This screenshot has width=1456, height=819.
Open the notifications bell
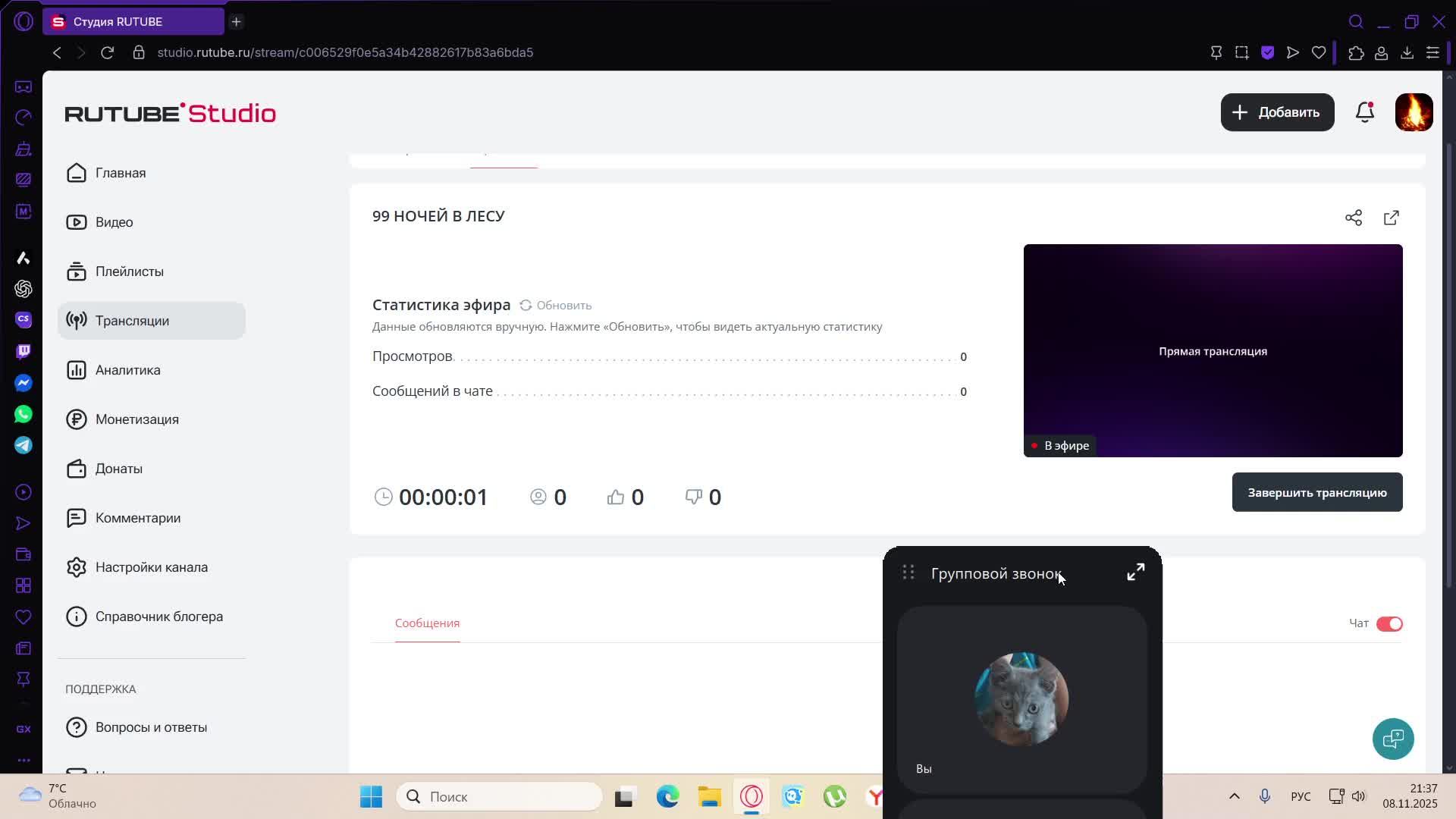pyautogui.click(x=1365, y=112)
